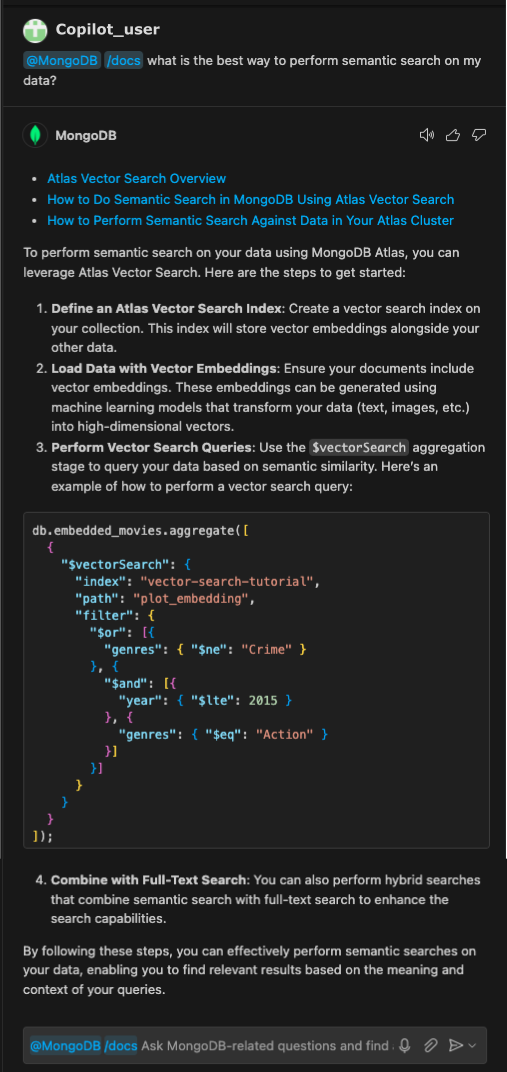507x1072 pixels.
Task: Give the response a thumbs up
Action: pyautogui.click(x=453, y=135)
